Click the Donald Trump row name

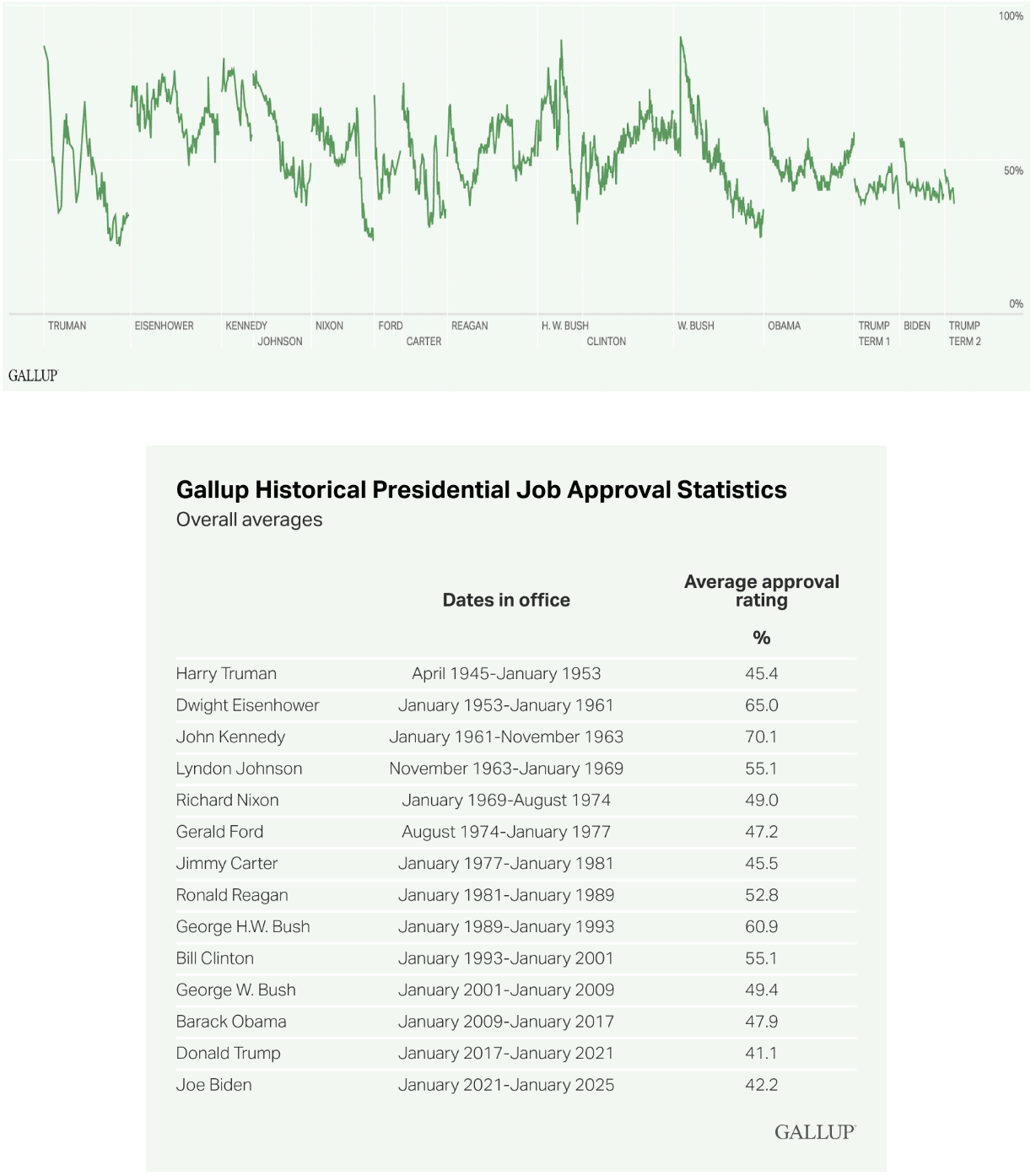(228, 1053)
